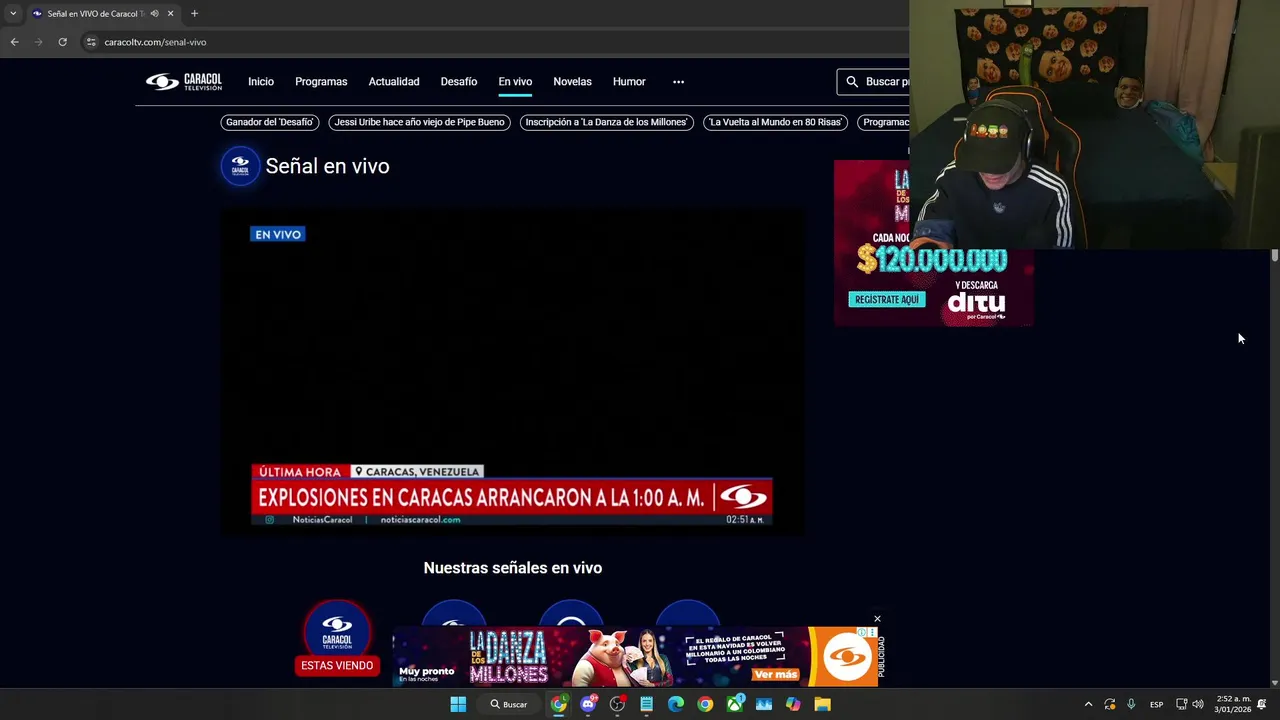This screenshot has width=1280, height=720.
Task: Open Discord from the taskbar
Action: tap(588, 704)
